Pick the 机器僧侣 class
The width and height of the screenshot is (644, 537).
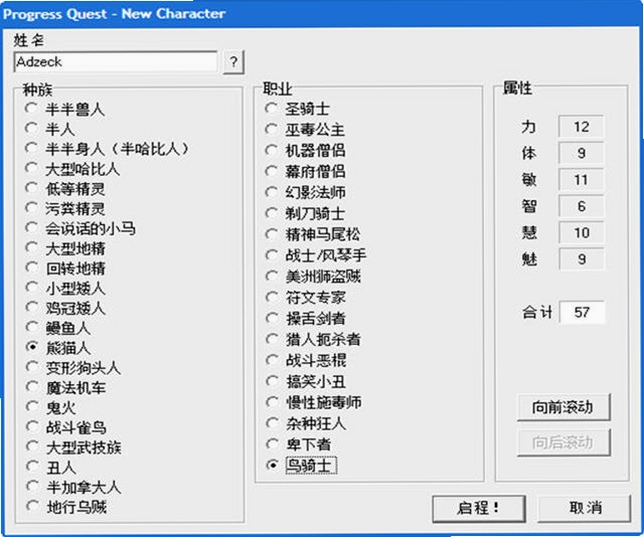click(x=304, y=150)
